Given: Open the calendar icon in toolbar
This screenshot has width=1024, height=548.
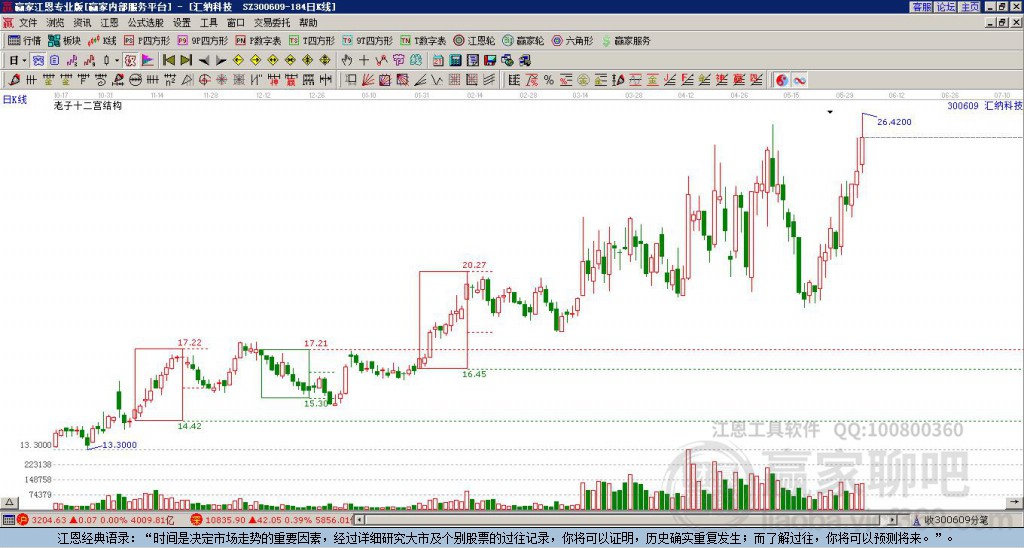Looking at the screenshot, I should pyautogui.click(x=438, y=61).
